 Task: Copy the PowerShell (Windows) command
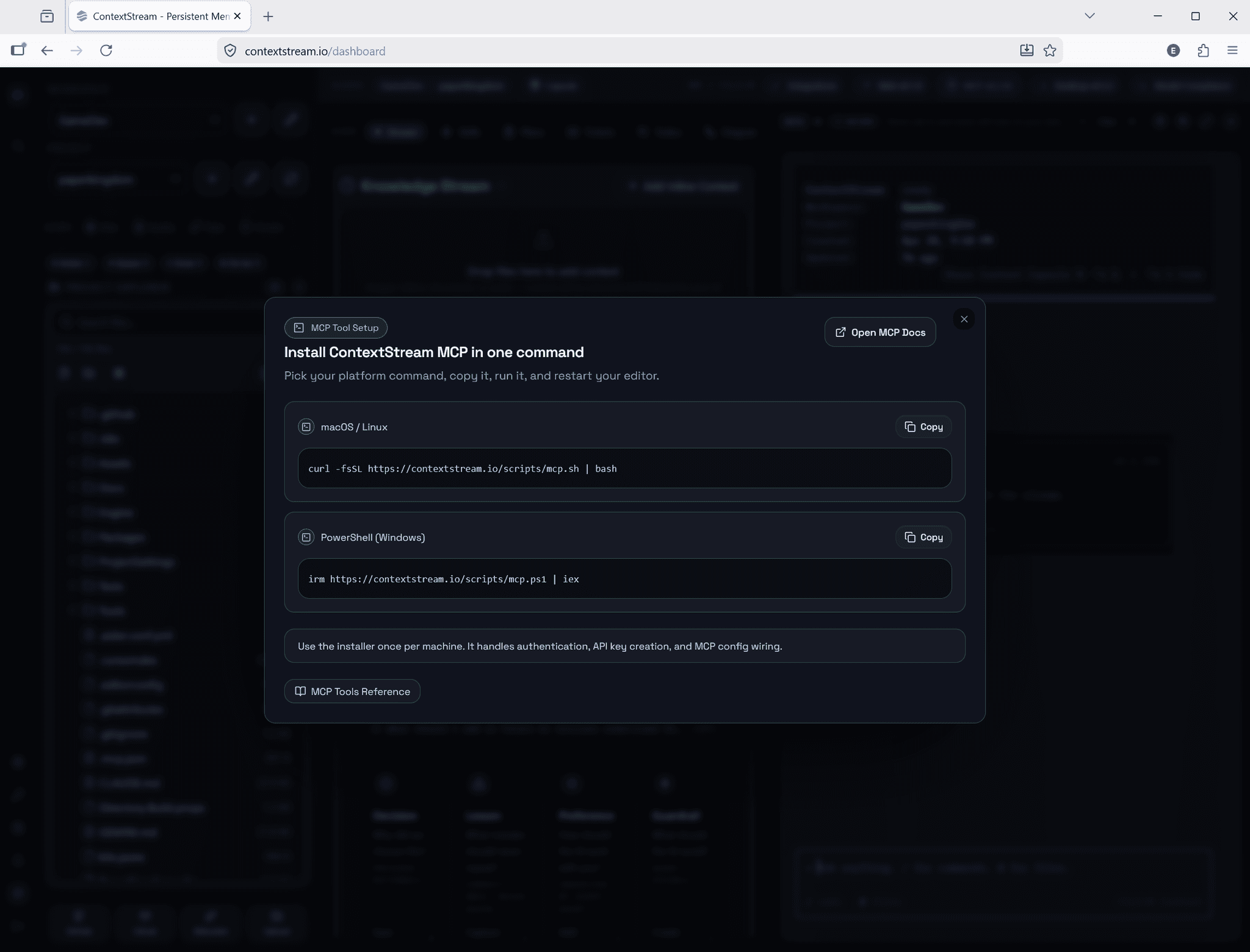(x=923, y=537)
